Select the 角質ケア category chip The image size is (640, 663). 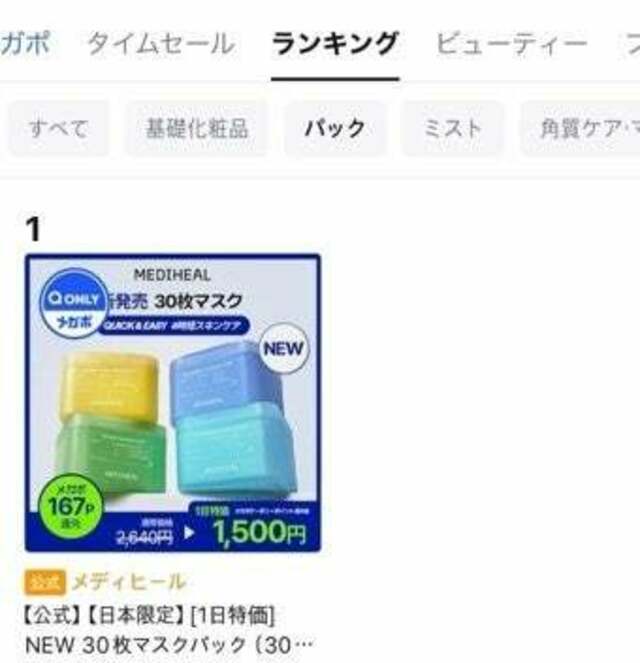pyautogui.click(x=580, y=129)
